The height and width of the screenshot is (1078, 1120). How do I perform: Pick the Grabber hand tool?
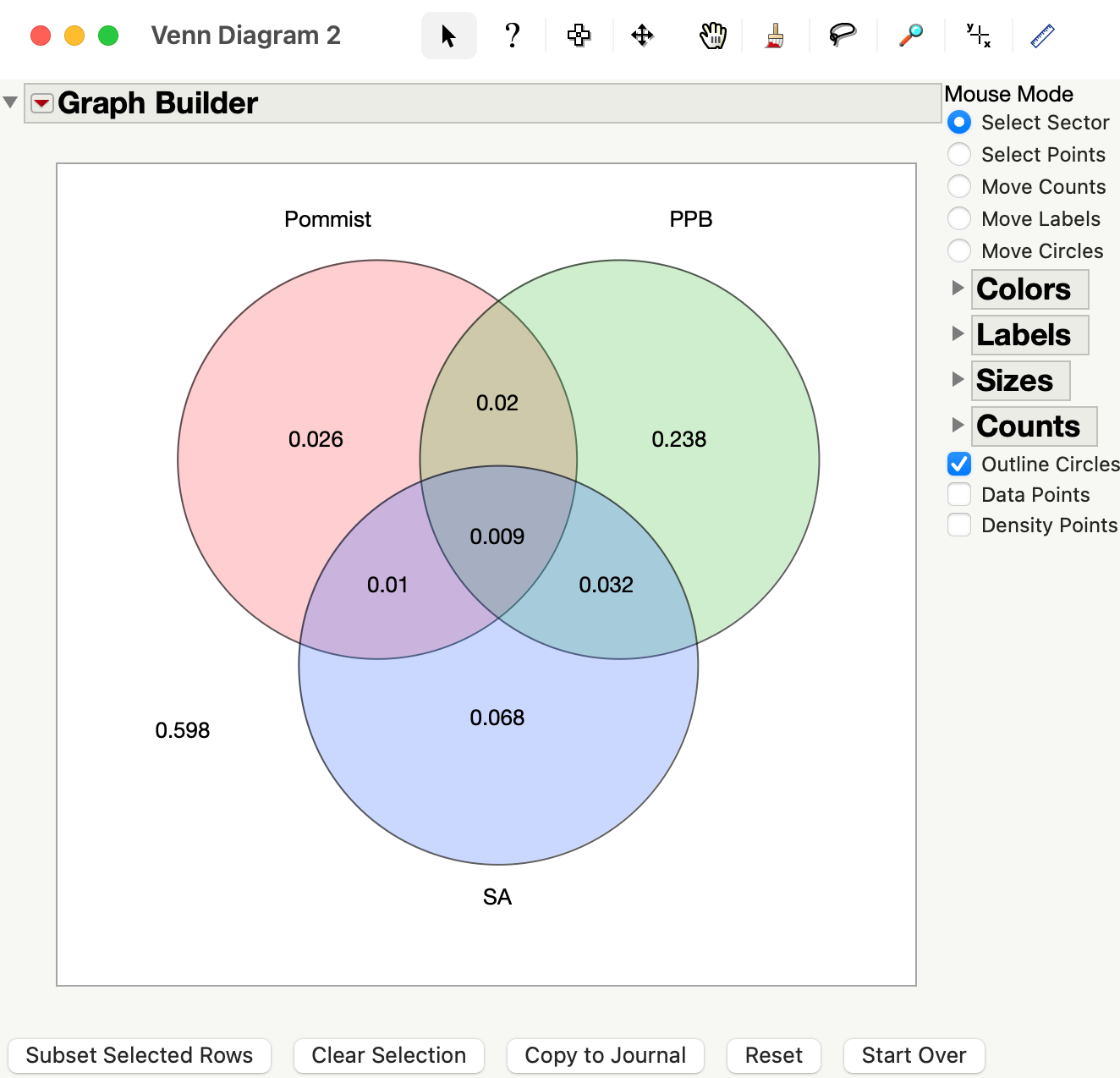[712, 36]
